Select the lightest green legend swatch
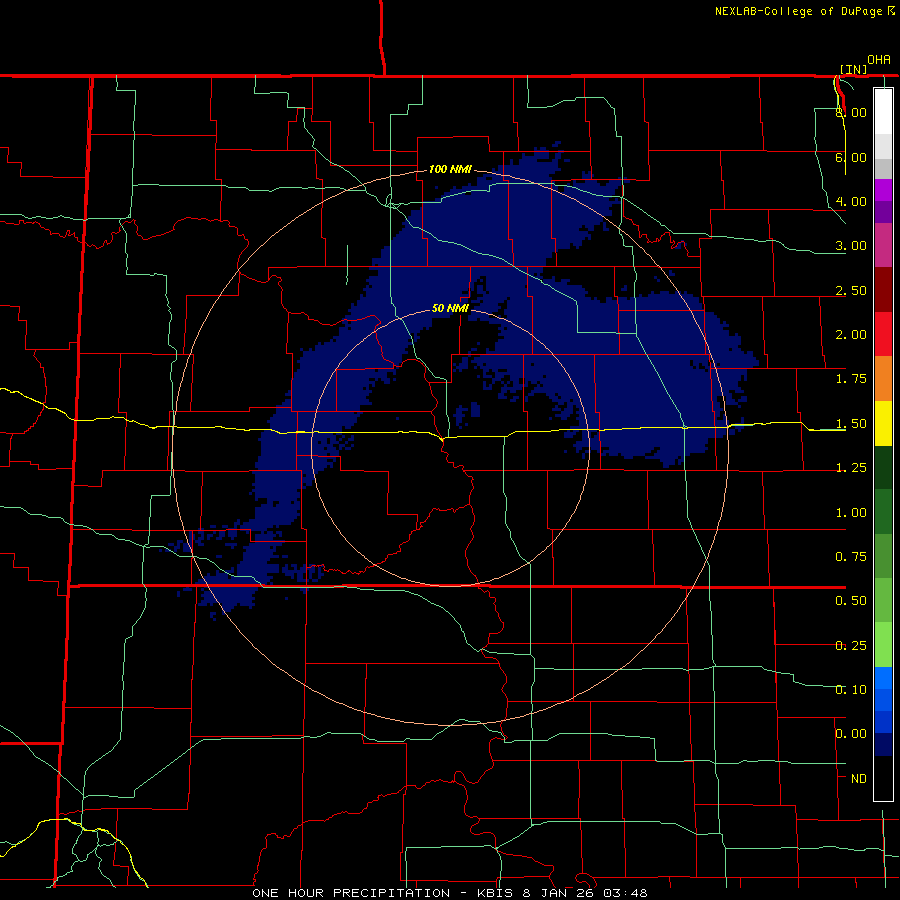 pos(883,645)
